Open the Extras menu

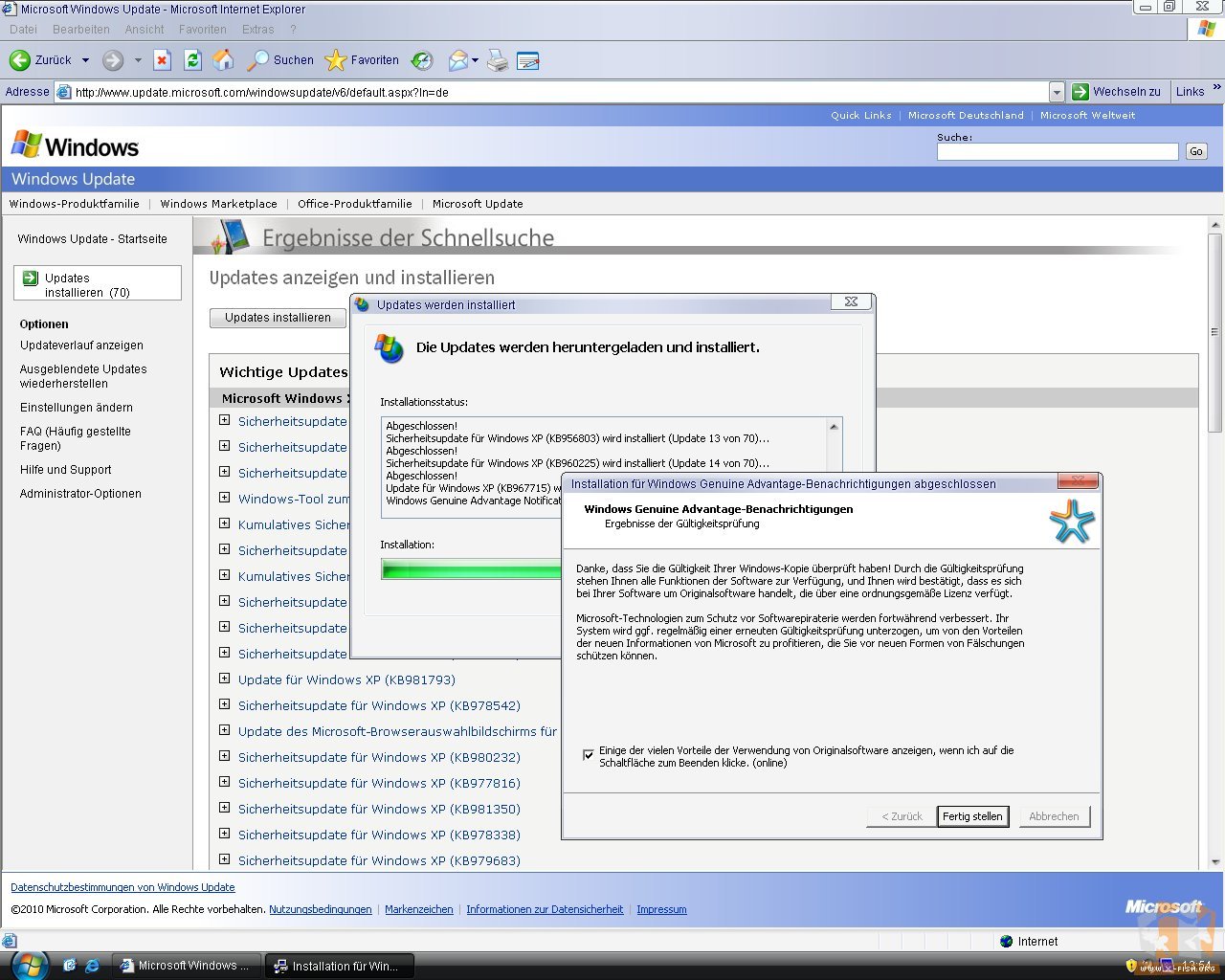click(257, 30)
